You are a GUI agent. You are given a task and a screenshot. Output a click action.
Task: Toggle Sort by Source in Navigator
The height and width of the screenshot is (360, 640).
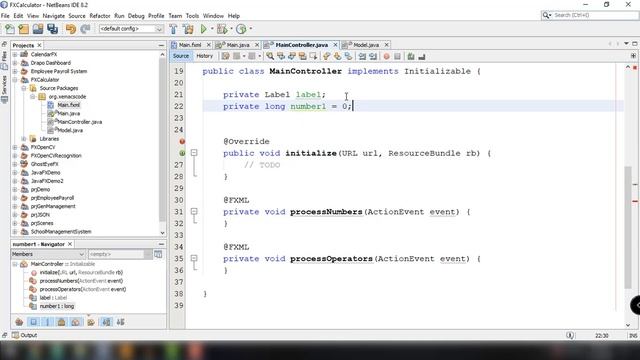click(120, 322)
